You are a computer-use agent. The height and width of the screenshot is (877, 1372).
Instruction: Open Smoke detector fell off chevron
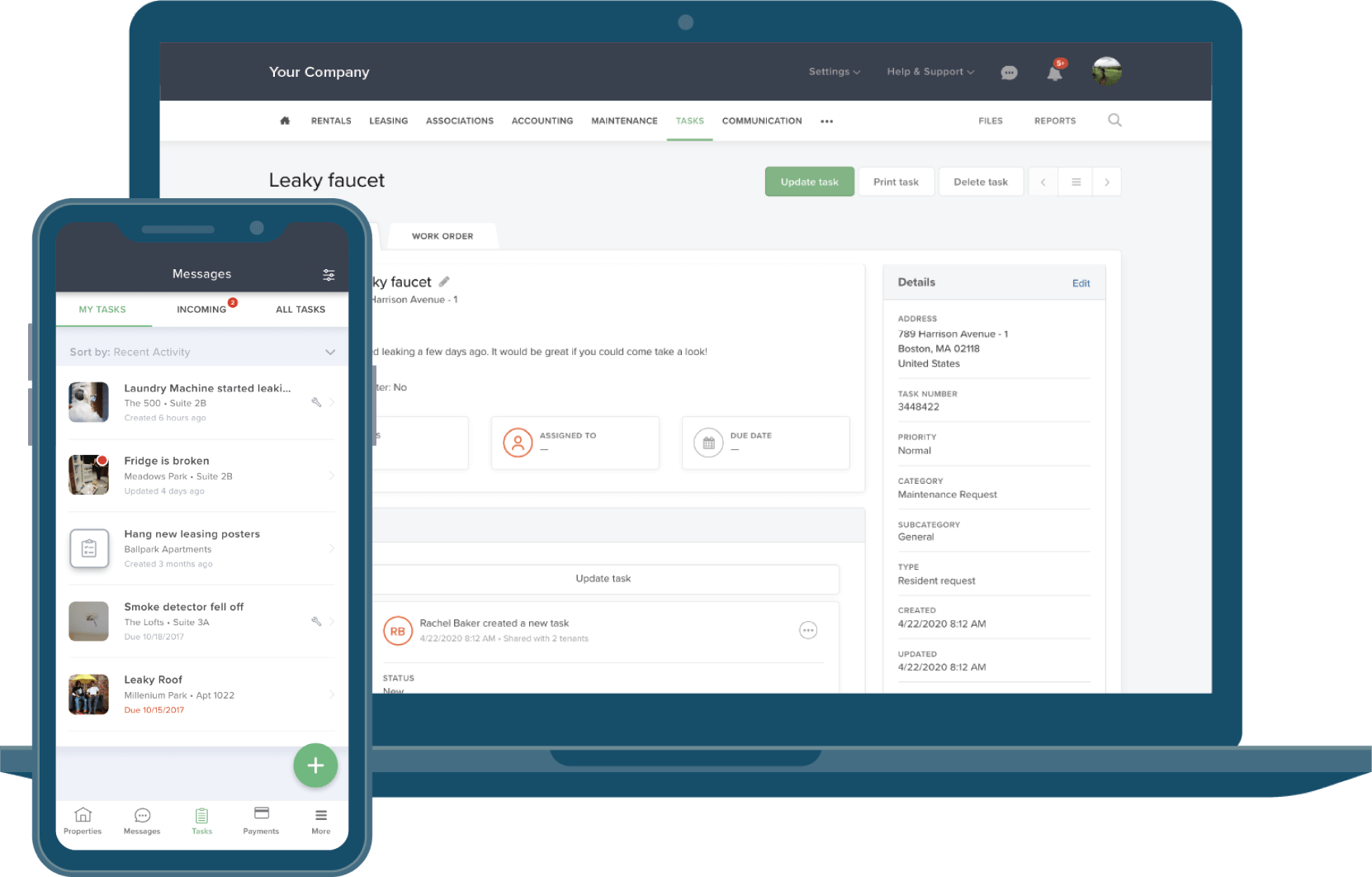(x=332, y=621)
